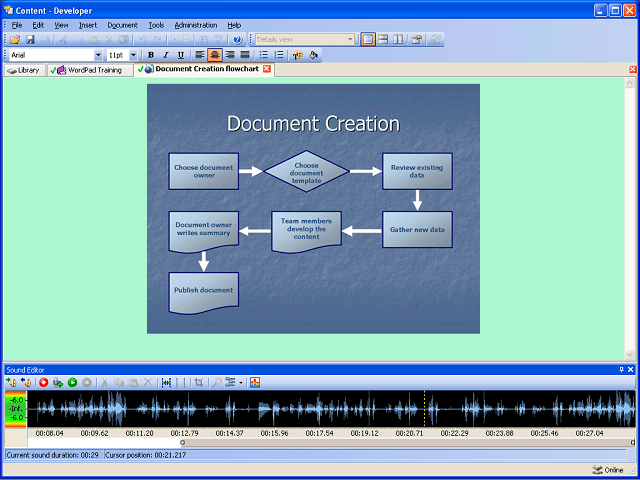Open the View menu
The height and width of the screenshot is (480, 640).
pos(61,25)
